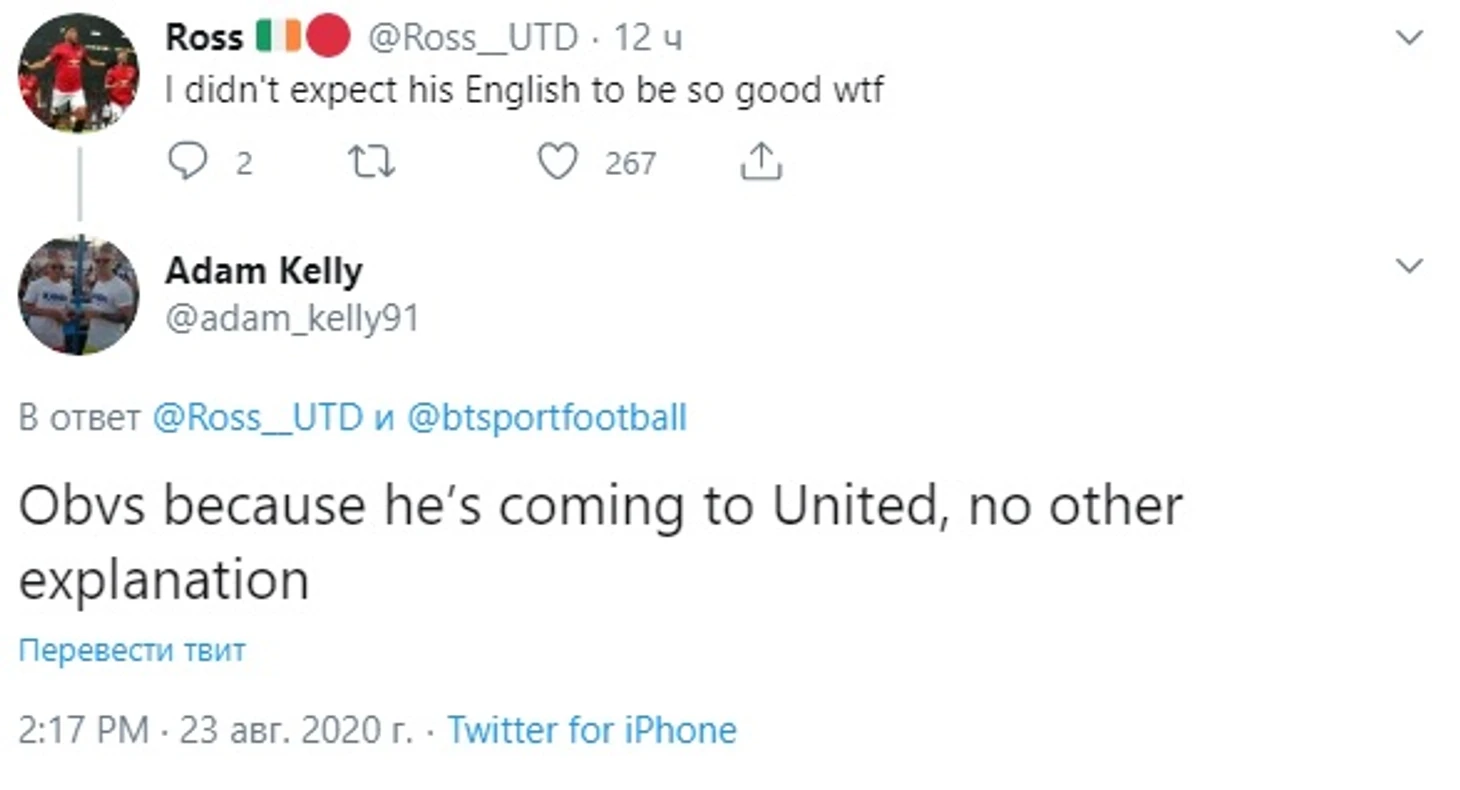Open Ross's profile picture

pos(78,72)
